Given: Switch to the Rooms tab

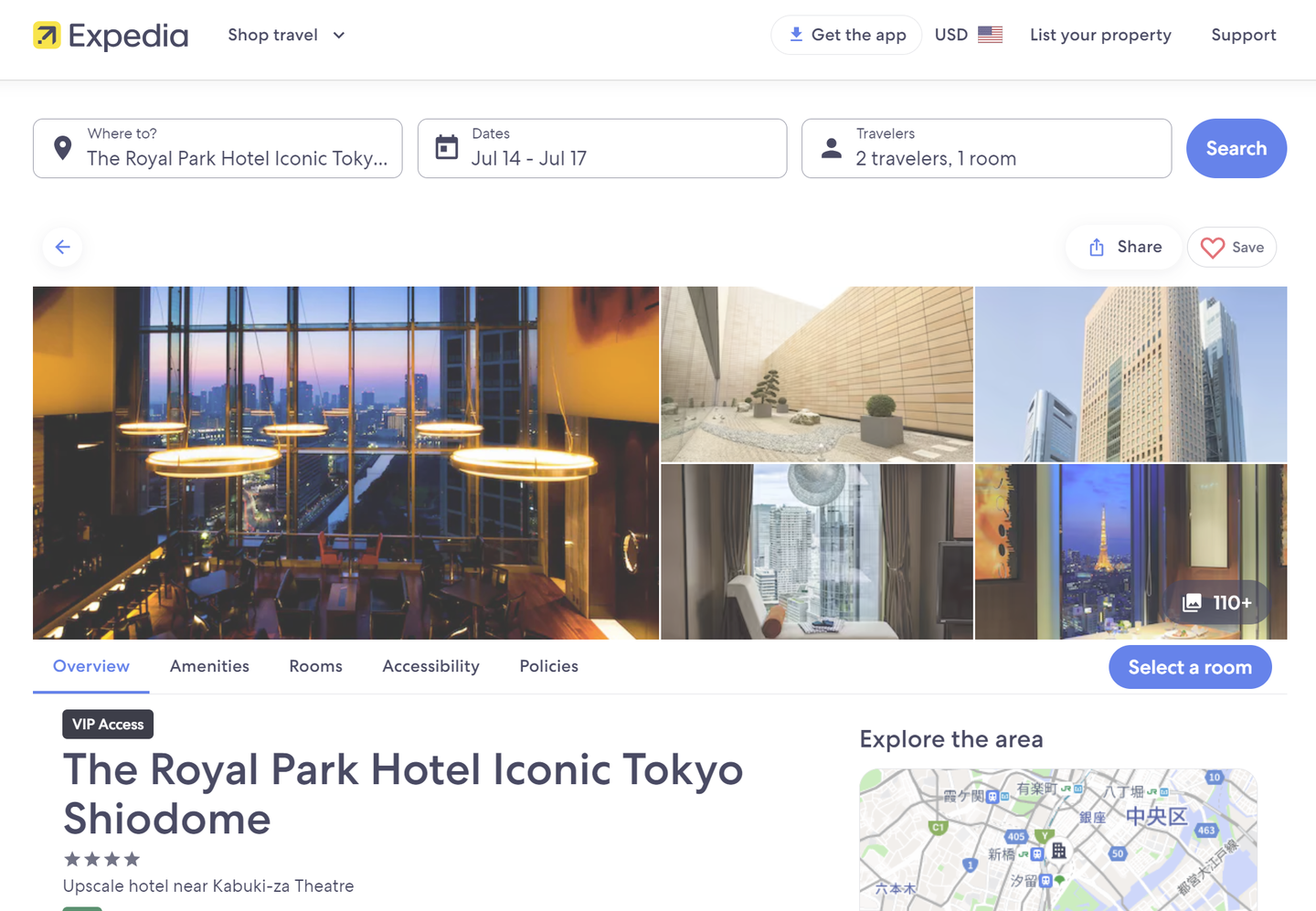Looking at the screenshot, I should 315,666.
